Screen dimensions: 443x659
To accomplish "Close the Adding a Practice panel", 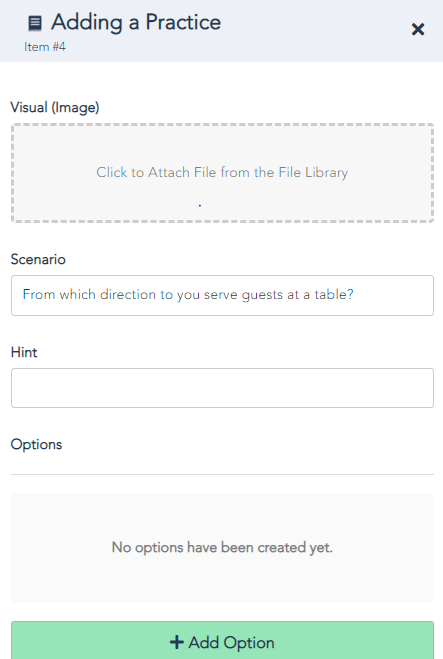I will pos(418,29).
